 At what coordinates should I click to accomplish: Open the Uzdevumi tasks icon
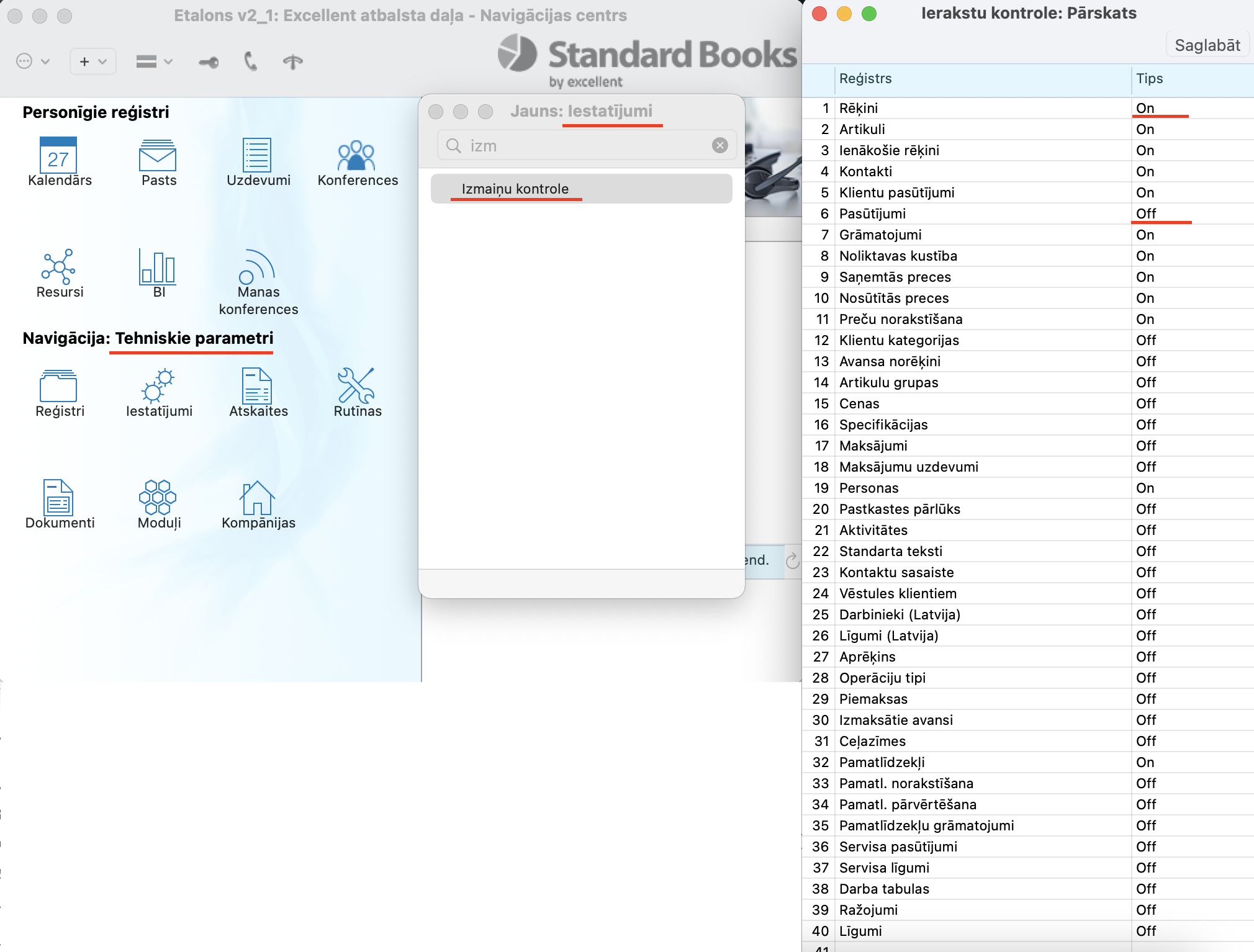258,155
